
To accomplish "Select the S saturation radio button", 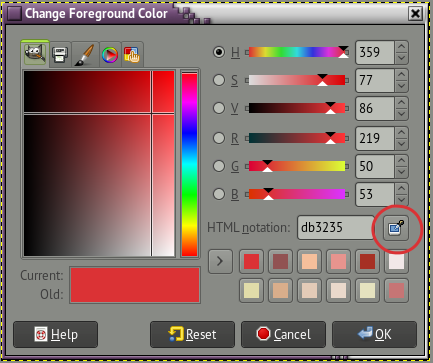I will (x=219, y=80).
